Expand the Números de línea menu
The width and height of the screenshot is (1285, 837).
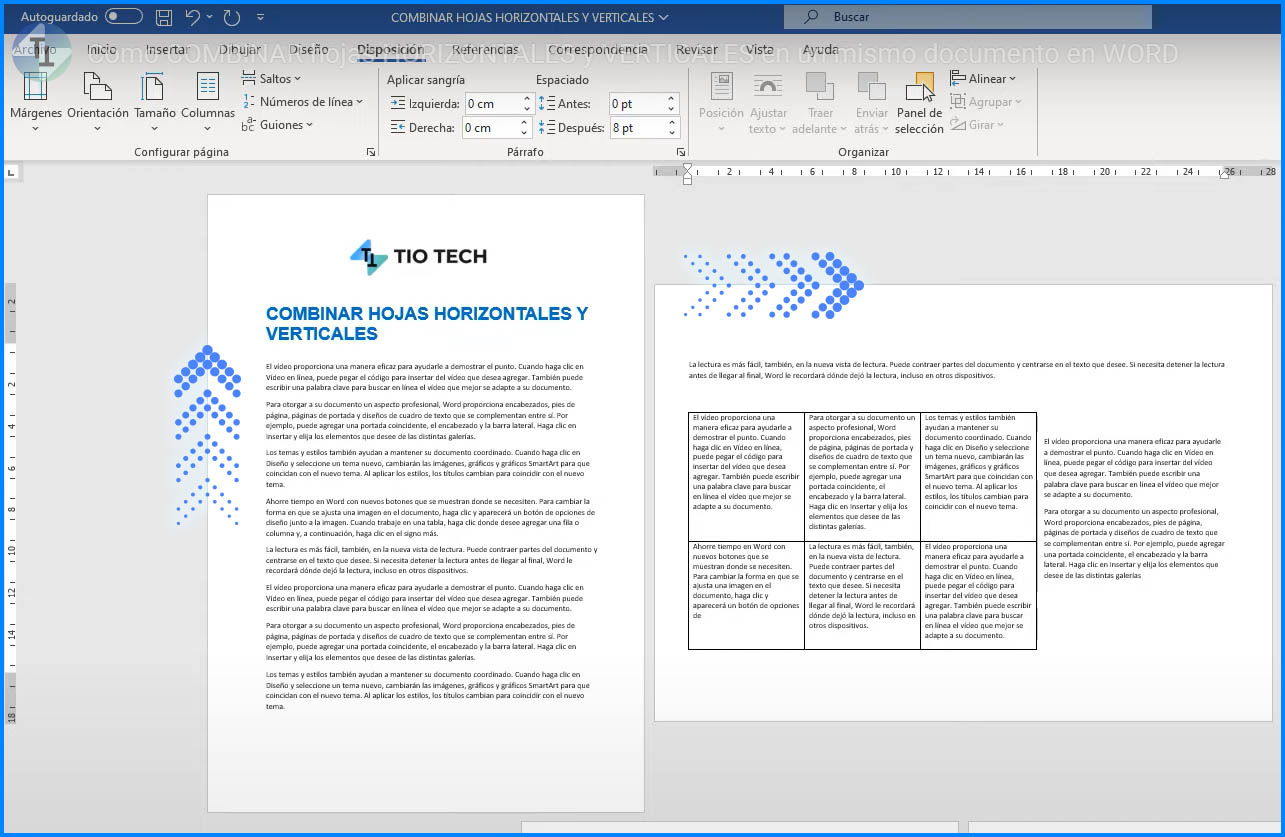click(301, 102)
